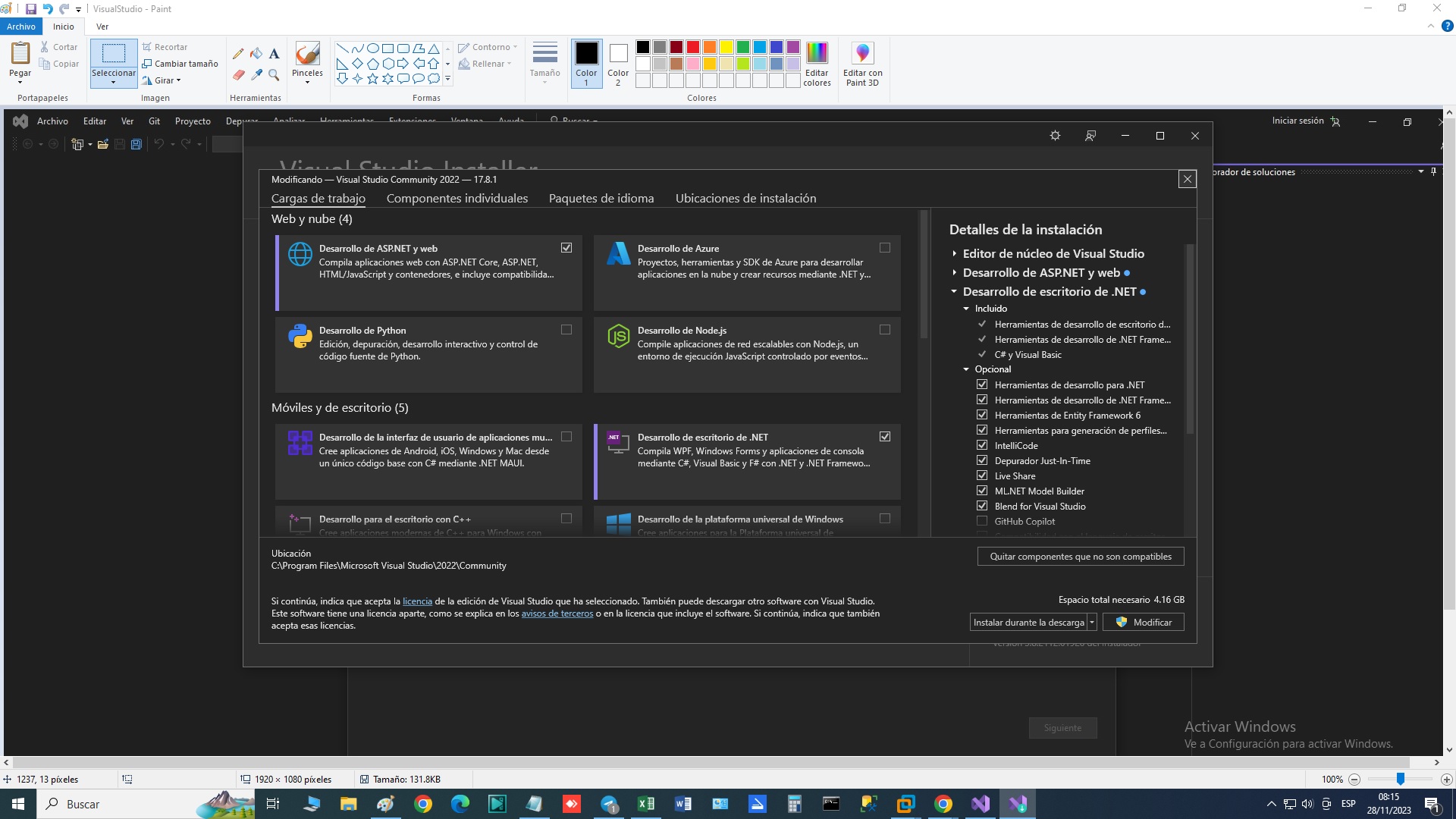Select the Fill with color bucket tool
The image size is (1456, 819).
[256, 54]
